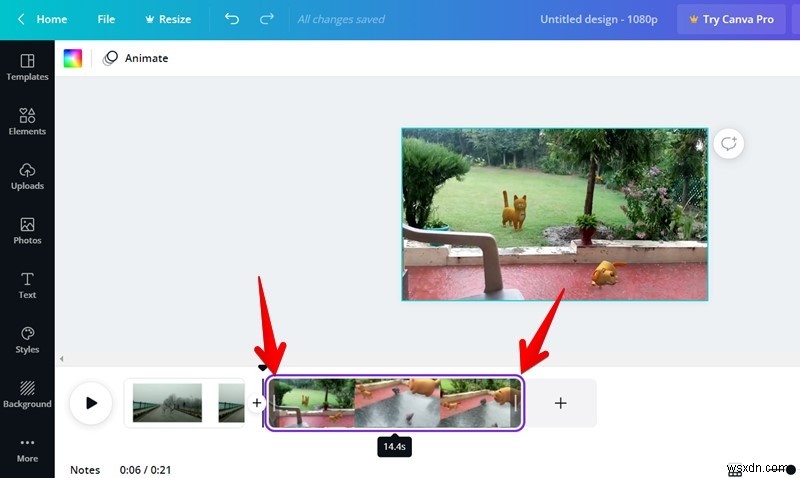Click the playhead marker on timeline
800x478 pixels.
262,368
